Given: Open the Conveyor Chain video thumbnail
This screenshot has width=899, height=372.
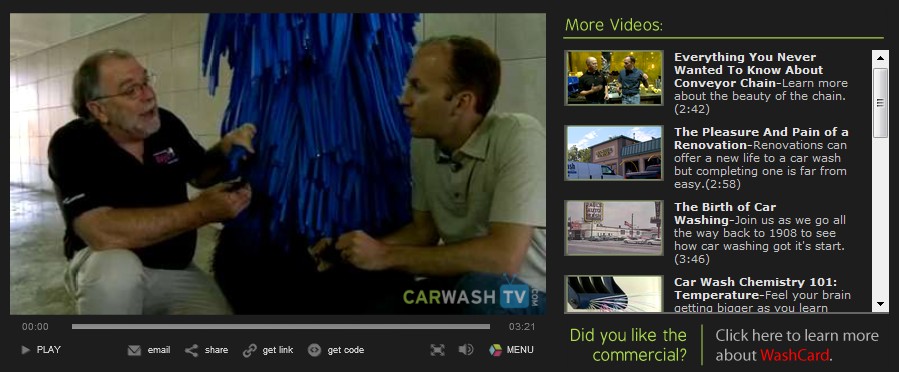Looking at the screenshot, I should click(613, 78).
